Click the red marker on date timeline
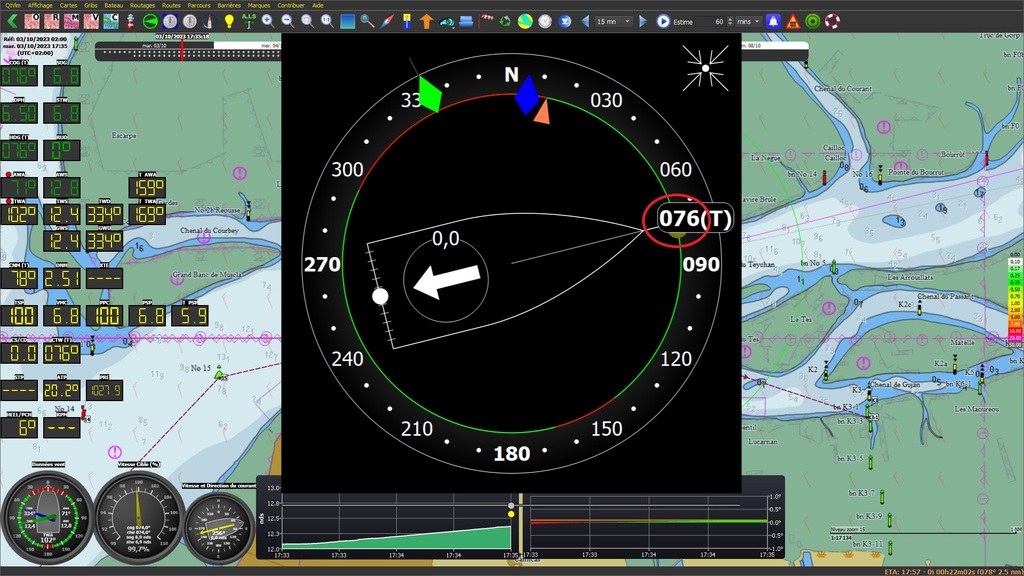The width and height of the screenshot is (1024, 576). 182,52
